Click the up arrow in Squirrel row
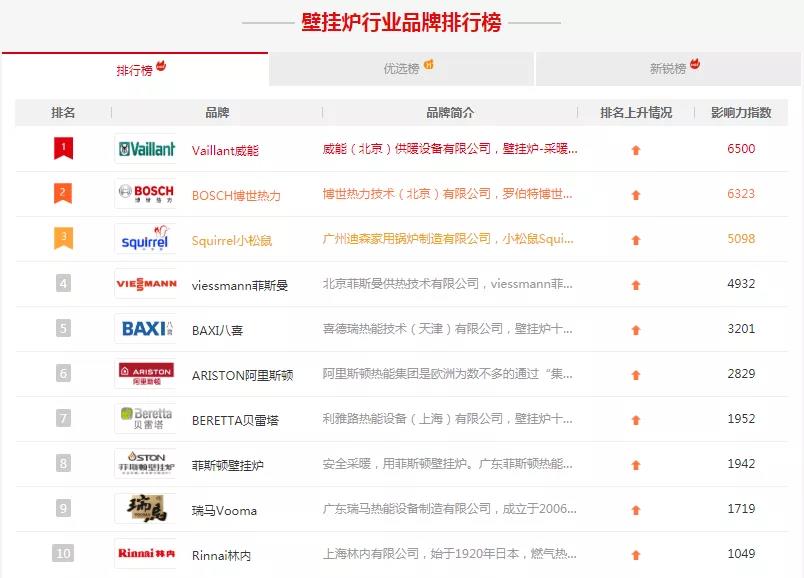This screenshot has width=804, height=578. point(636,240)
